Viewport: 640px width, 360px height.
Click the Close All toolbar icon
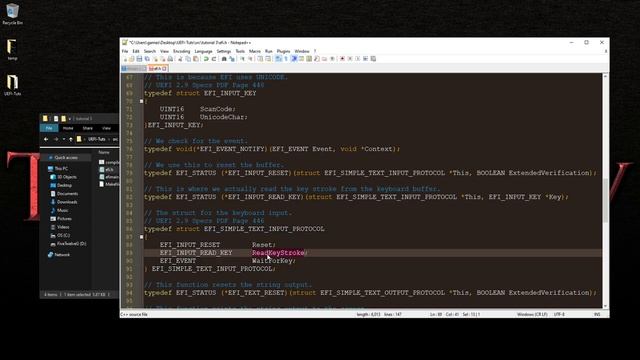click(163, 59)
